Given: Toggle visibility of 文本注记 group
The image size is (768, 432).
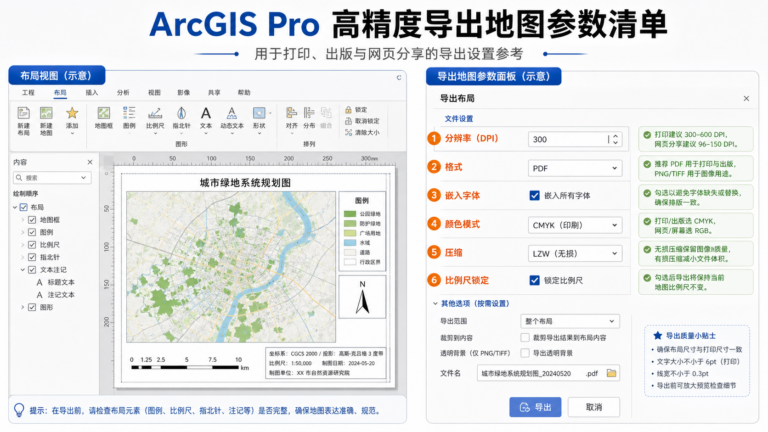Looking at the screenshot, I should click(32, 270).
